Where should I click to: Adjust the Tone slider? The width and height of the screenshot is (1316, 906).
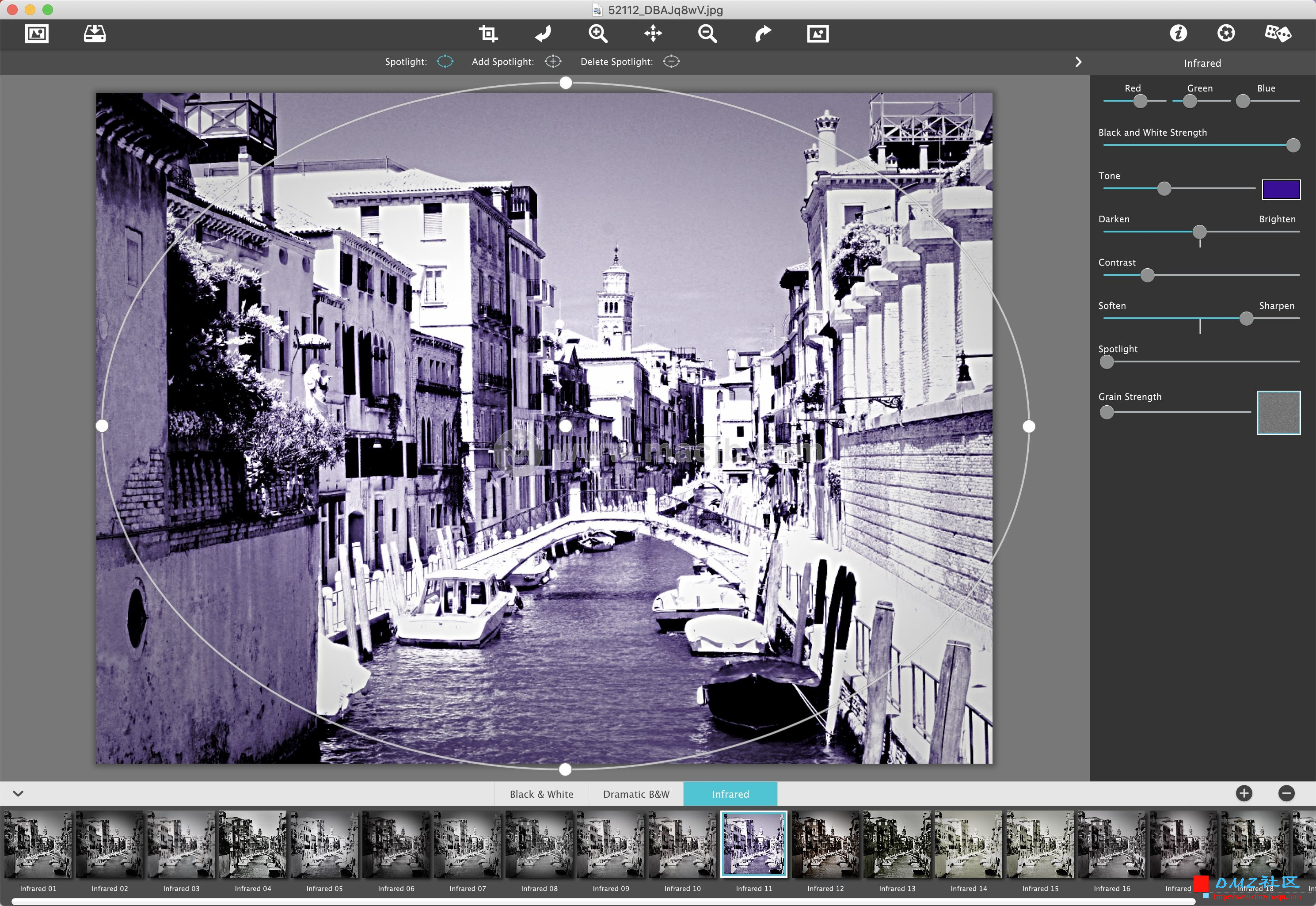[1179, 188]
